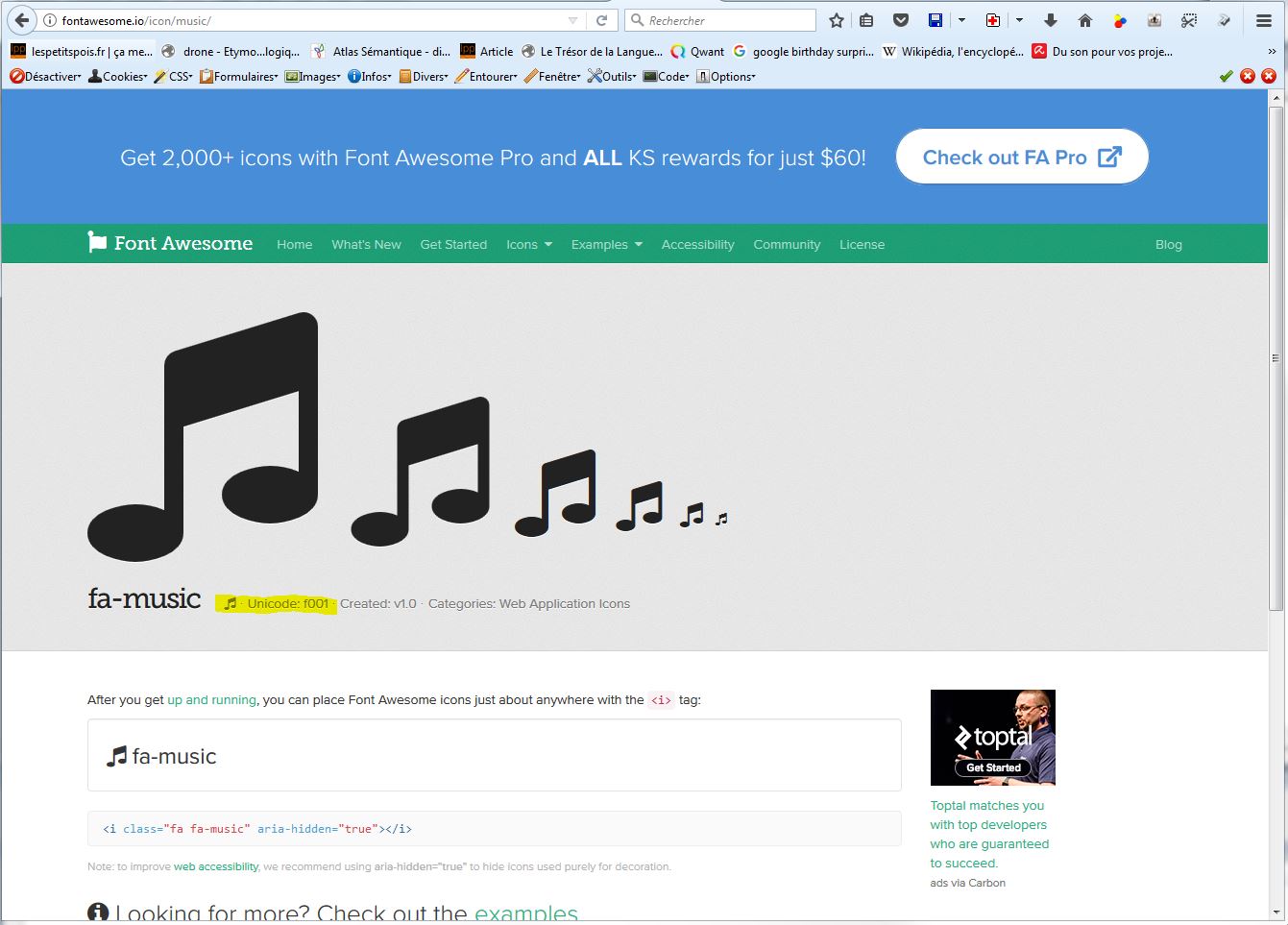Follow the 'up and running' link
Image resolution: width=1288 pixels, height=925 pixels.
click(211, 700)
